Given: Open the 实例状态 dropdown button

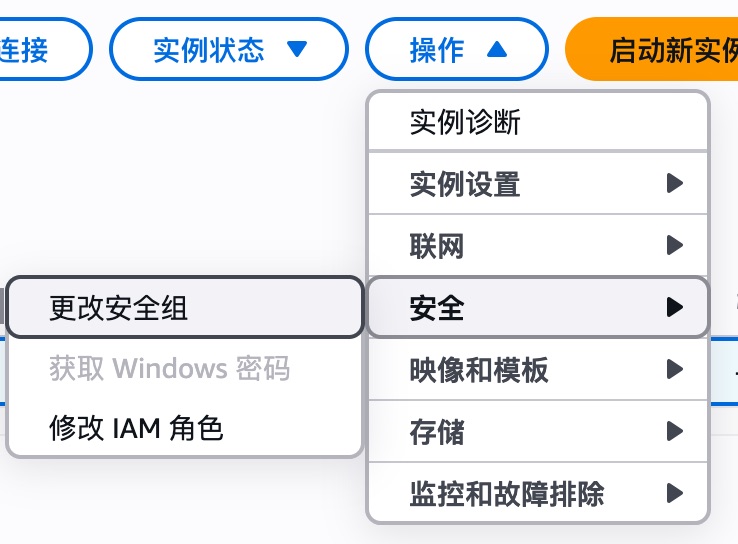Looking at the screenshot, I should 228,48.
